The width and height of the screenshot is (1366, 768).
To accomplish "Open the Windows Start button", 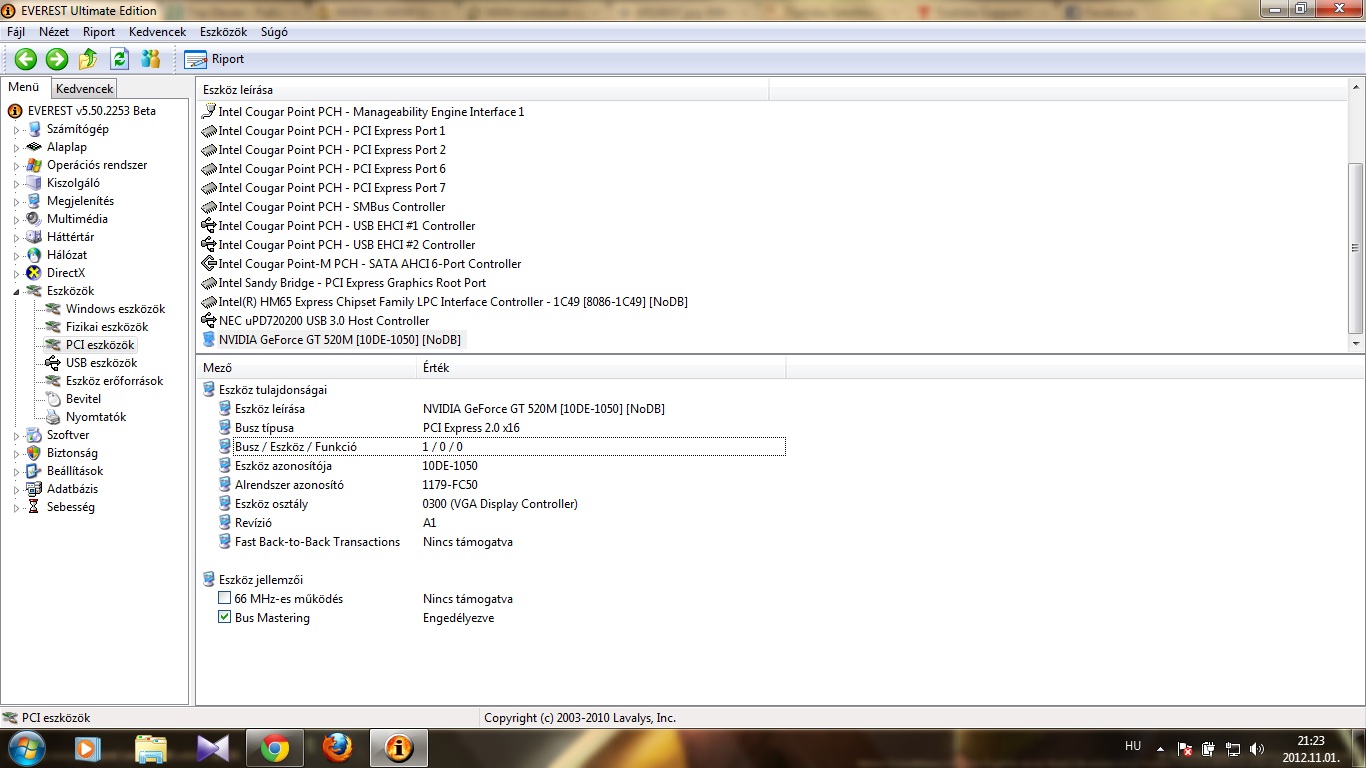I will [25, 747].
